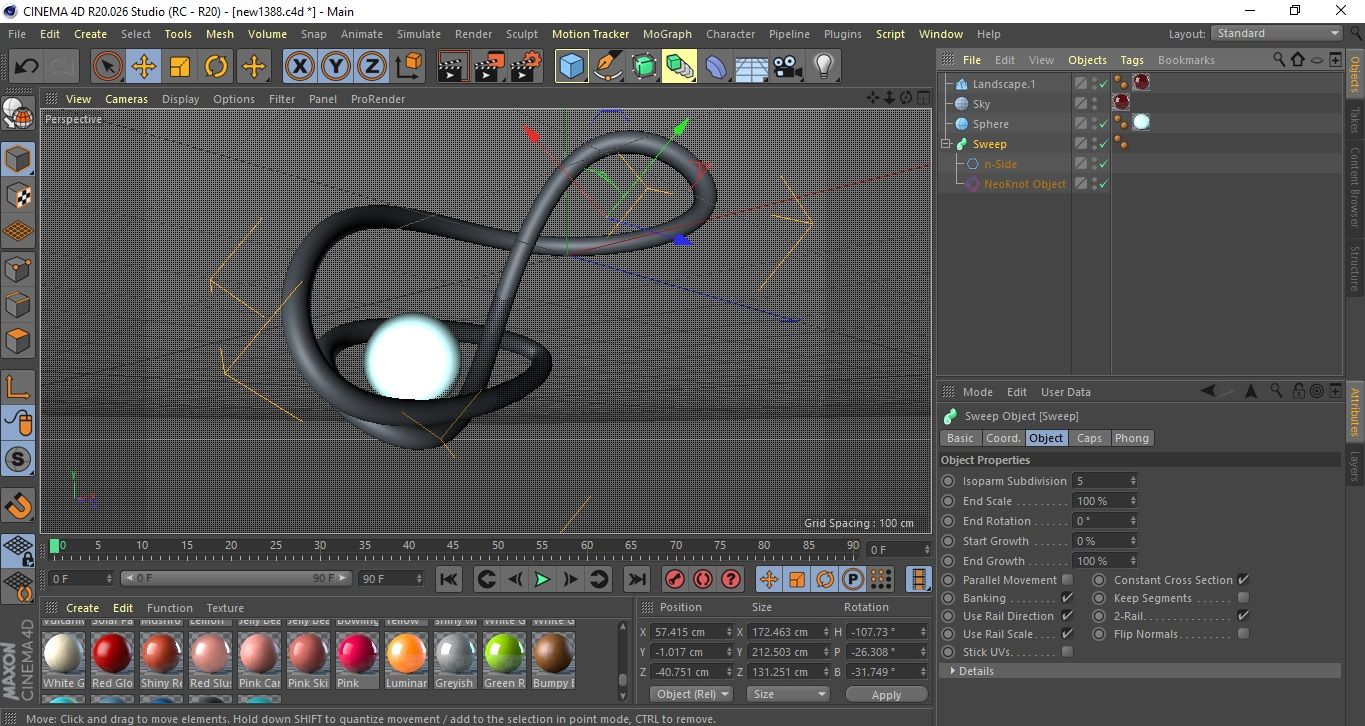1365x726 pixels.
Task: Toggle Parallel Movement checkbox
Action: coord(1067,580)
